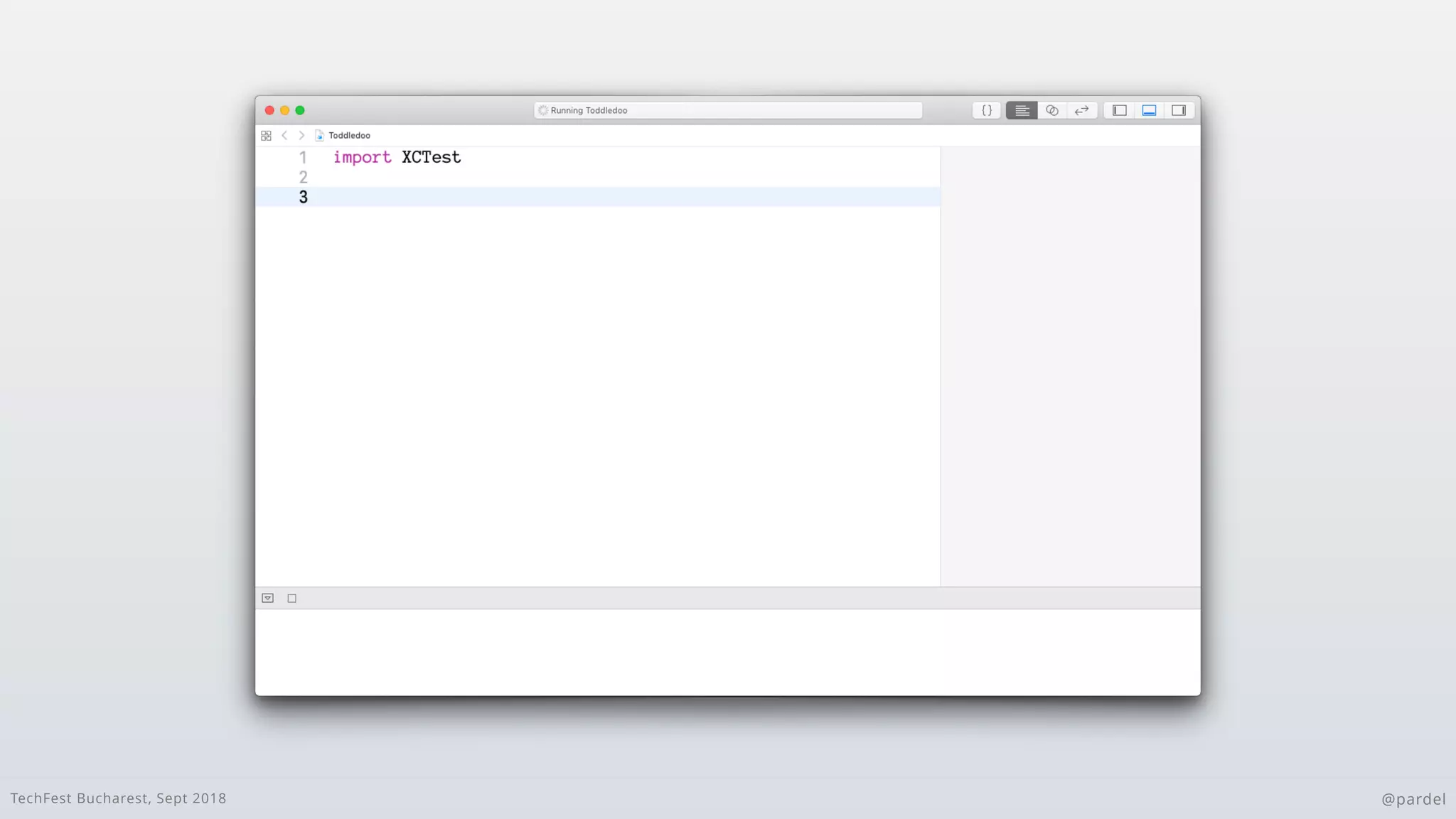Click inside the empty console output area

[728, 651]
